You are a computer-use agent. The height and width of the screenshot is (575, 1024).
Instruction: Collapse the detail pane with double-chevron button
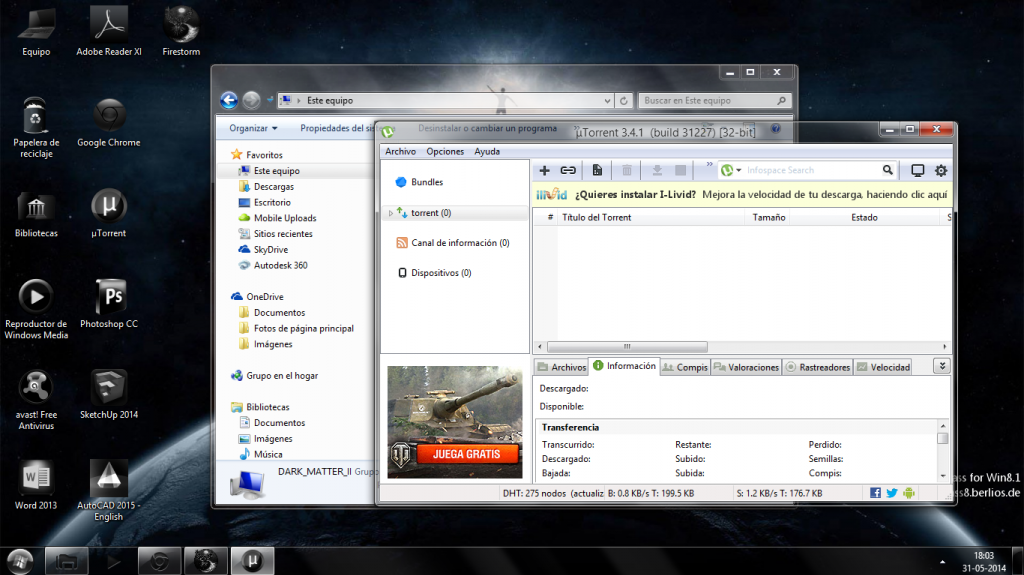click(941, 367)
